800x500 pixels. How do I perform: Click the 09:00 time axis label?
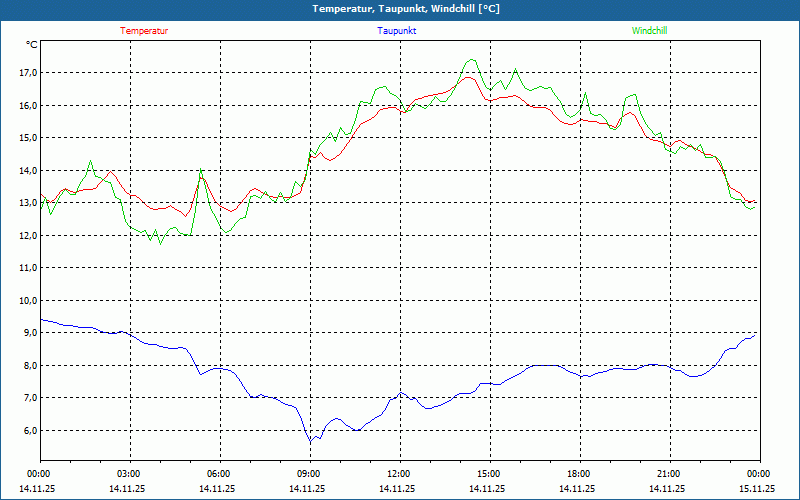(309, 474)
